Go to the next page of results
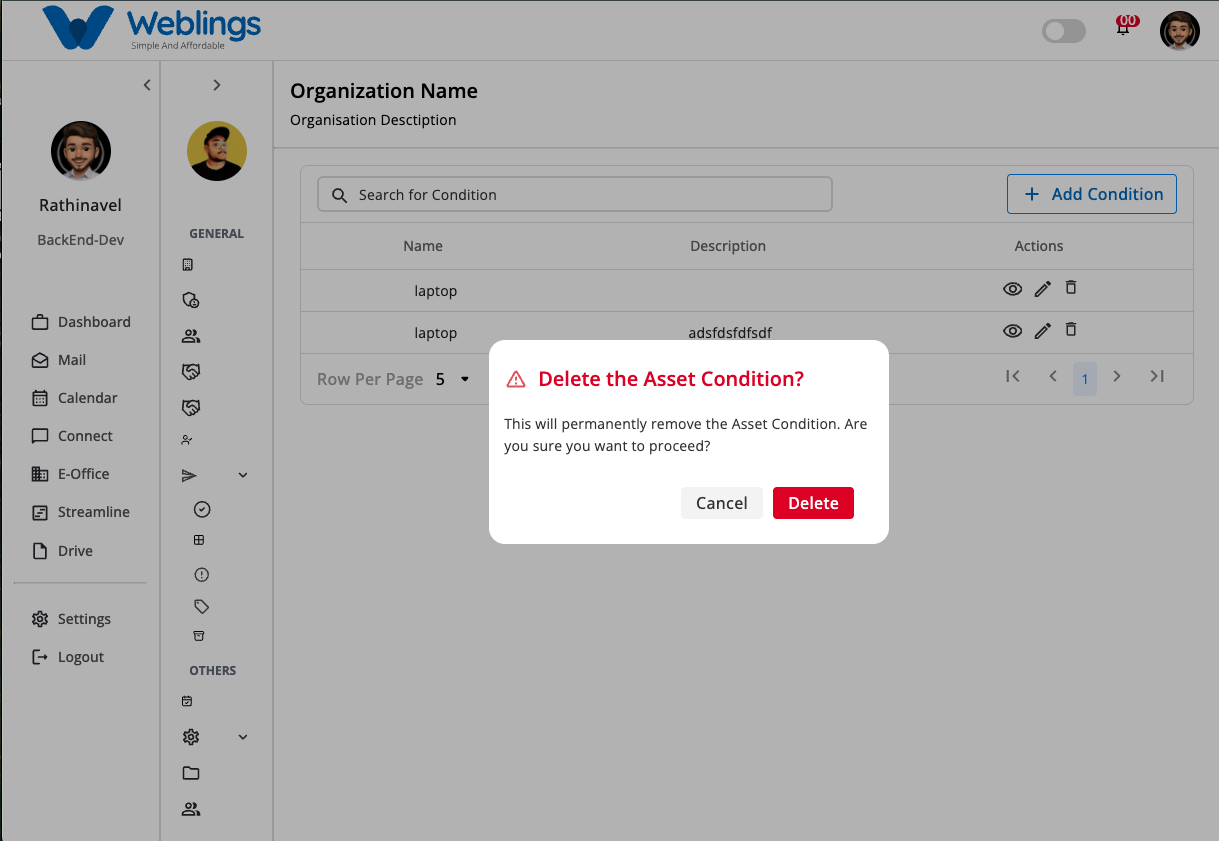The height and width of the screenshot is (841, 1219). 1117,376
